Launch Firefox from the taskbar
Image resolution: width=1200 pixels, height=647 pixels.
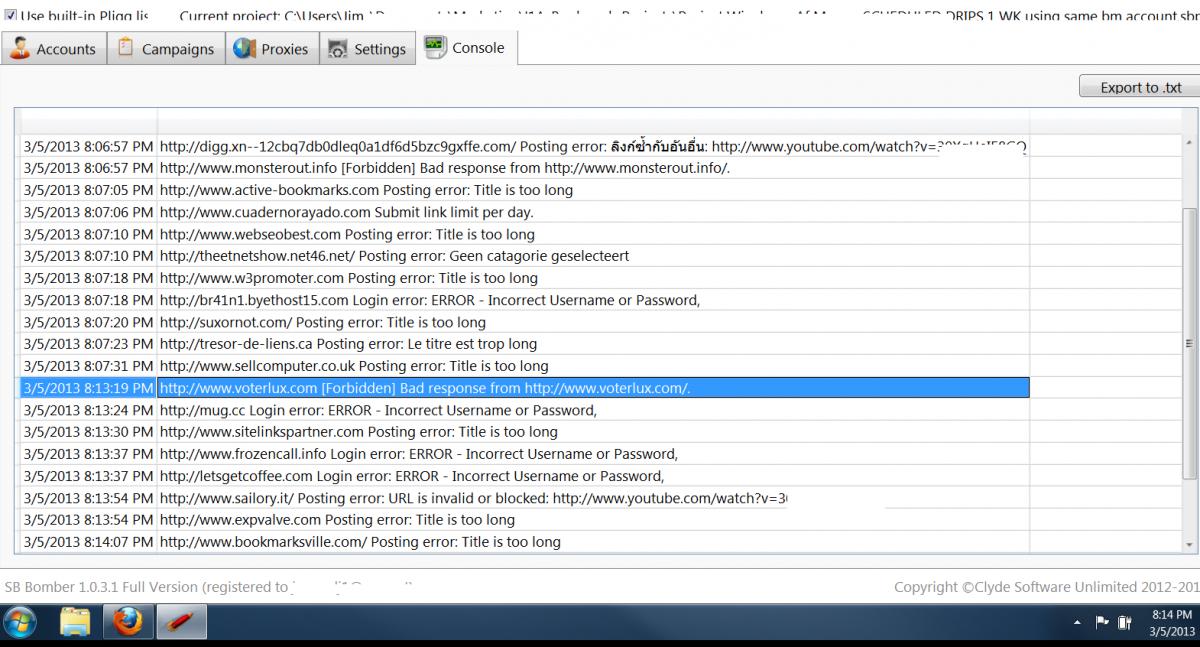click(127, 624)
